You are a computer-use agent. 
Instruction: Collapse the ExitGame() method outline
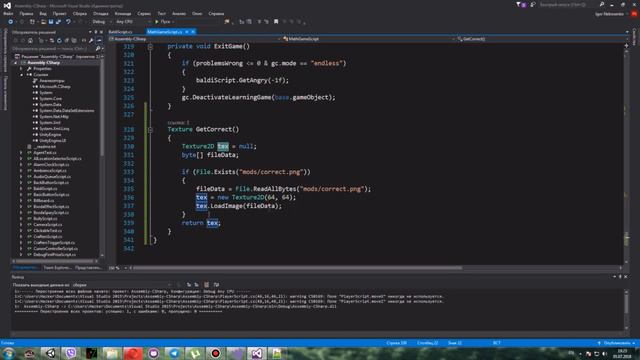point(150,47)
